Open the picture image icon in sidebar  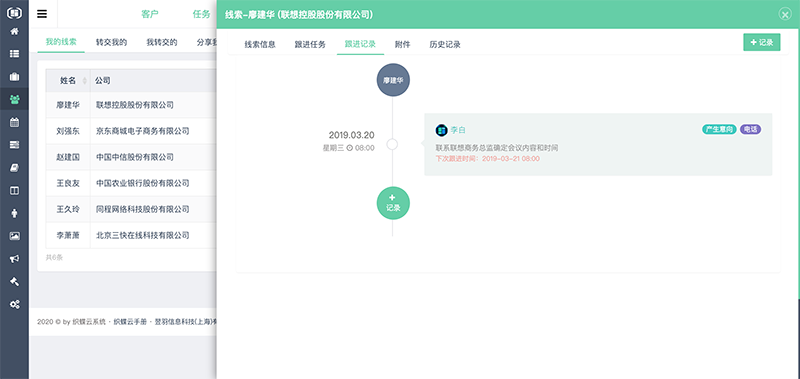tap(14, 236)
